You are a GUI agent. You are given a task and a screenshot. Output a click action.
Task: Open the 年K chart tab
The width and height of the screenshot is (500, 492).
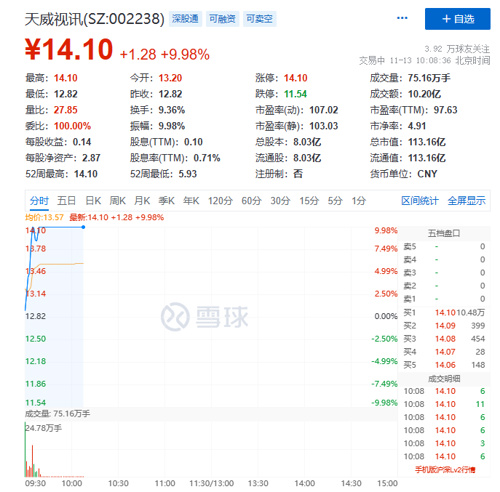tap(191, 201)
